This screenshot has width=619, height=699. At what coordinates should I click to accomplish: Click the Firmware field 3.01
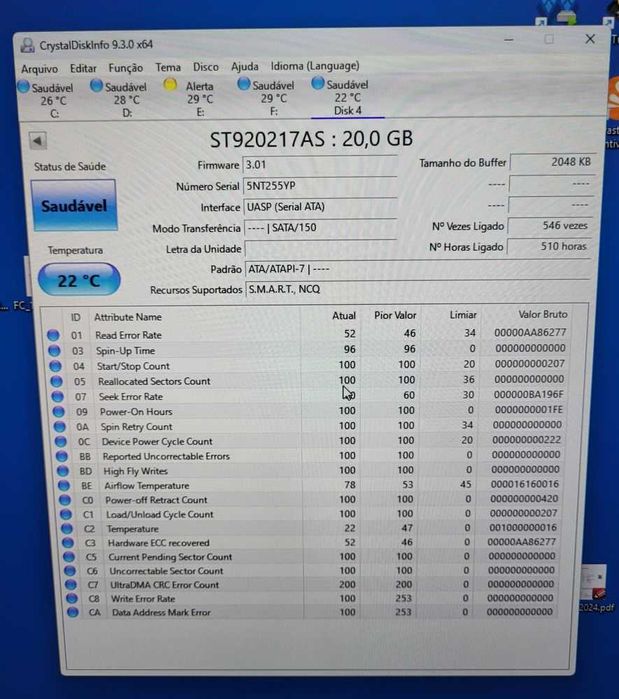[x=320, y=165]
